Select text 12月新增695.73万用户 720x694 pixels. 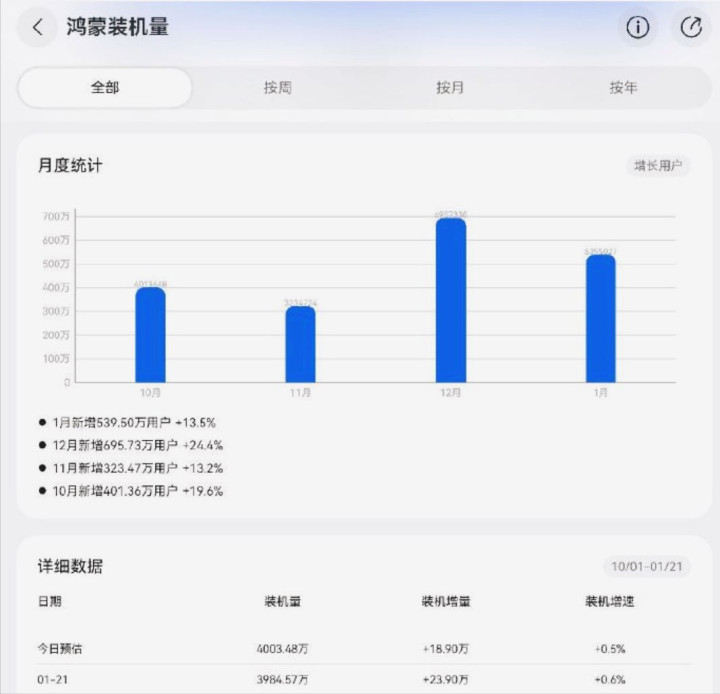click(x=115, y=445)
